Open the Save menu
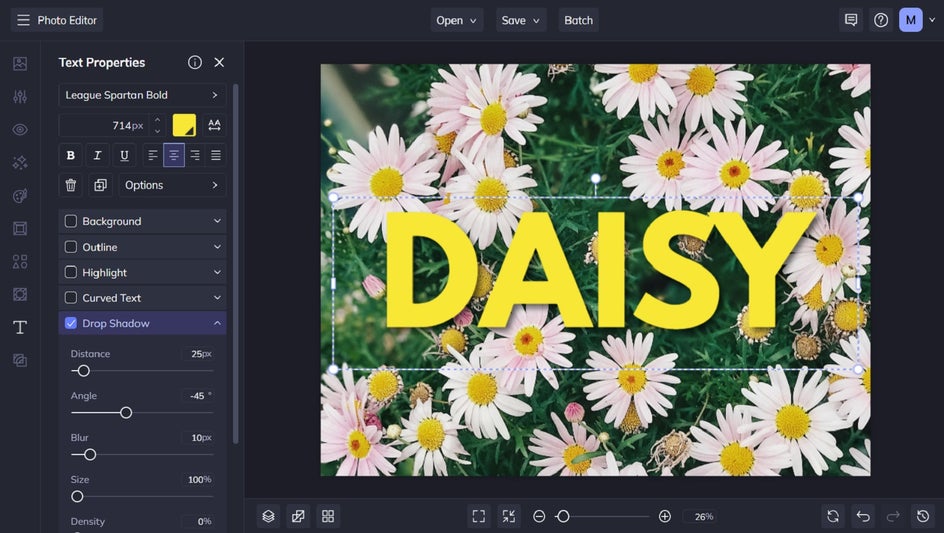 (x=521, y=20)
